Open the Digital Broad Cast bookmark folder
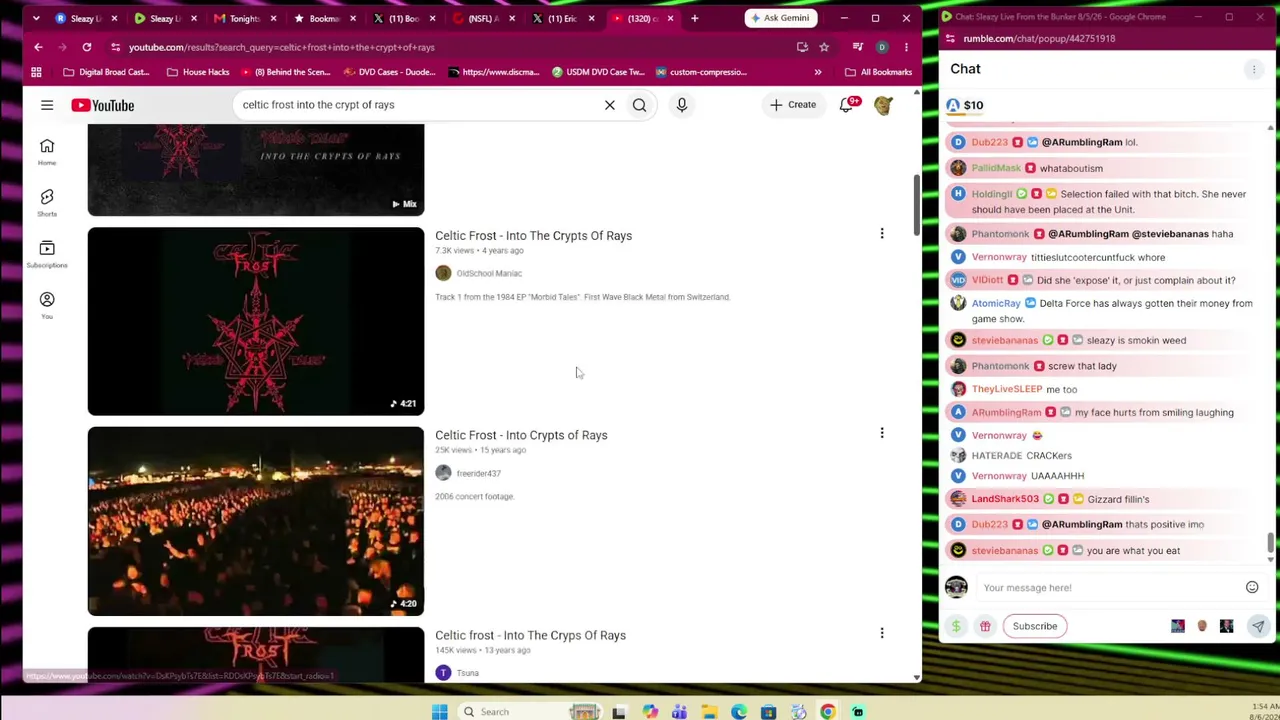This screenshot has height=720, width=1280. [x=106, y=72]
